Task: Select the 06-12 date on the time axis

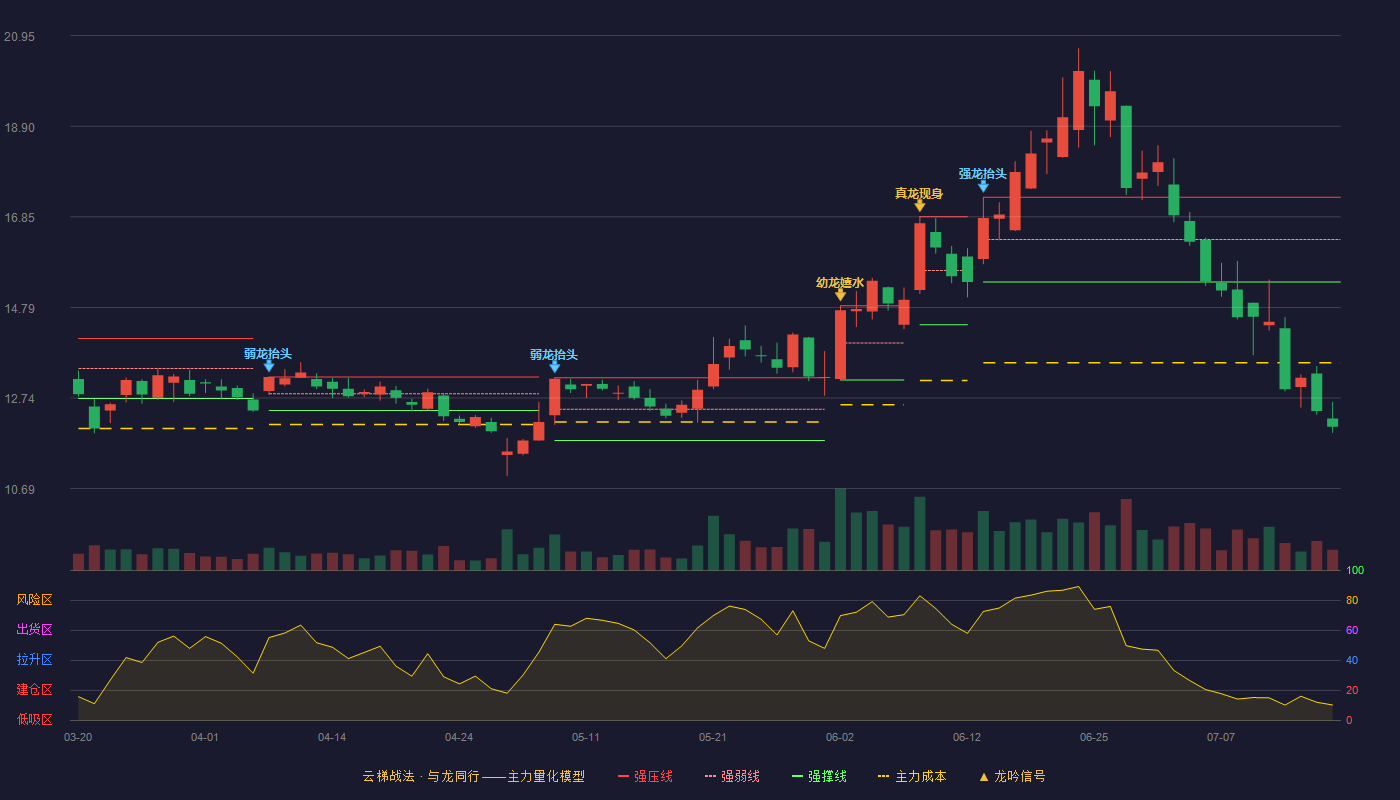Action: coord(967,737)
